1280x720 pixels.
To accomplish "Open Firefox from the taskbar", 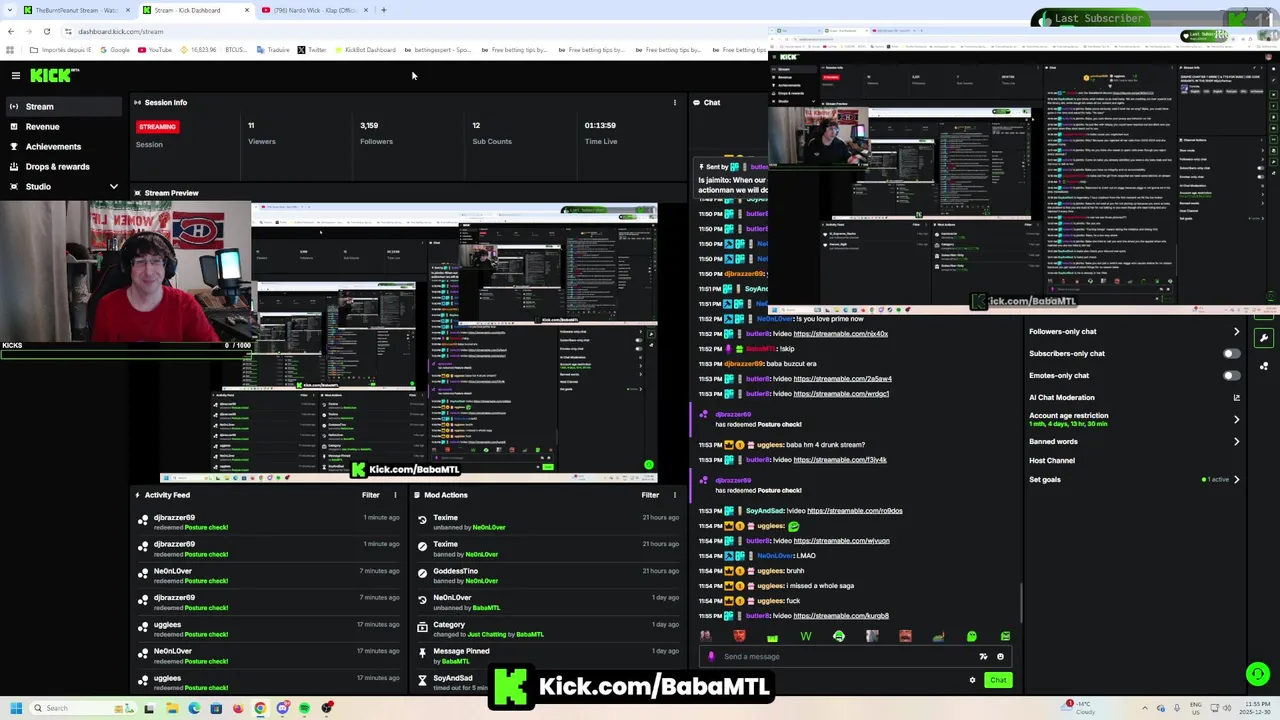I will coord(238,708).
